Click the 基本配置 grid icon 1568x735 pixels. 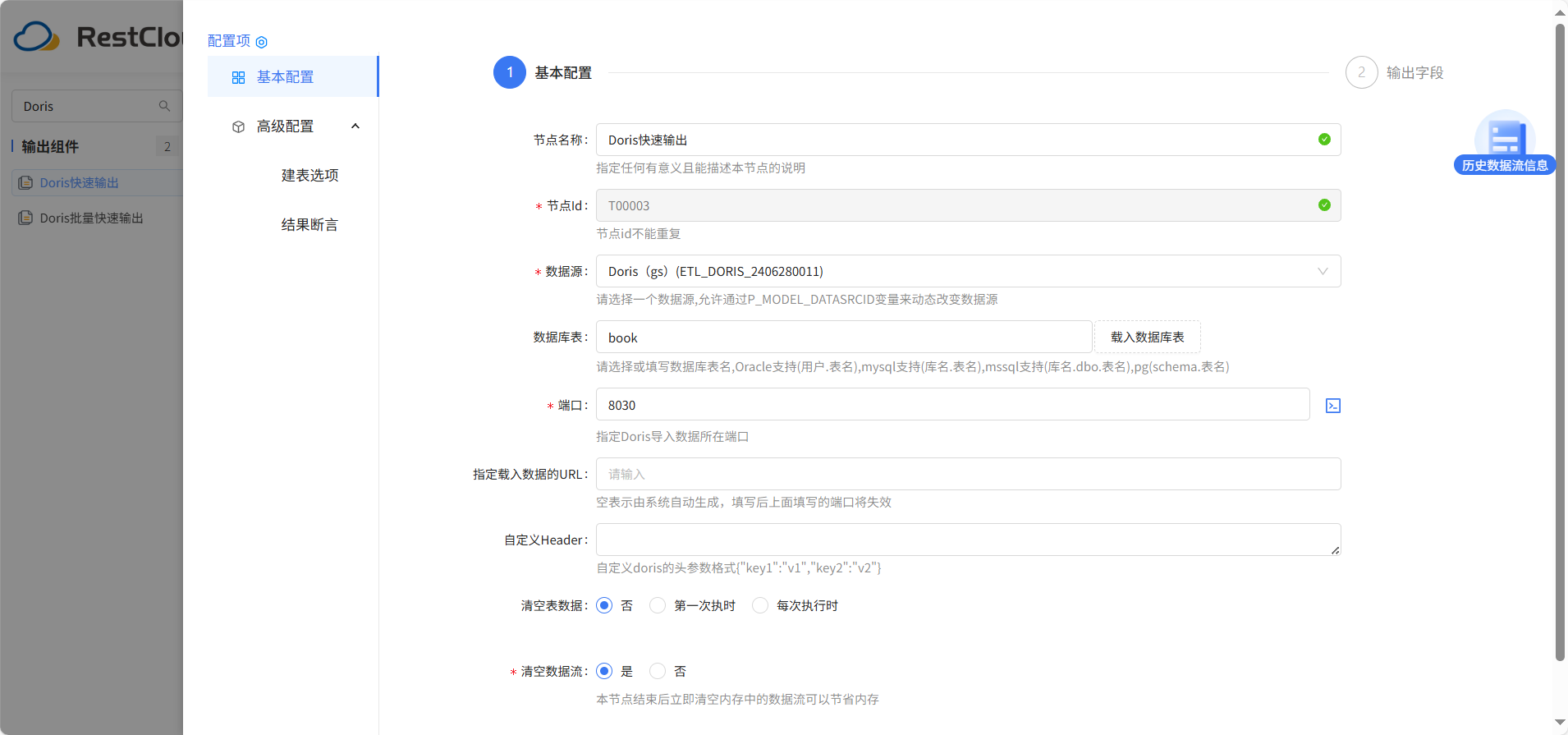tap(238, 77)
